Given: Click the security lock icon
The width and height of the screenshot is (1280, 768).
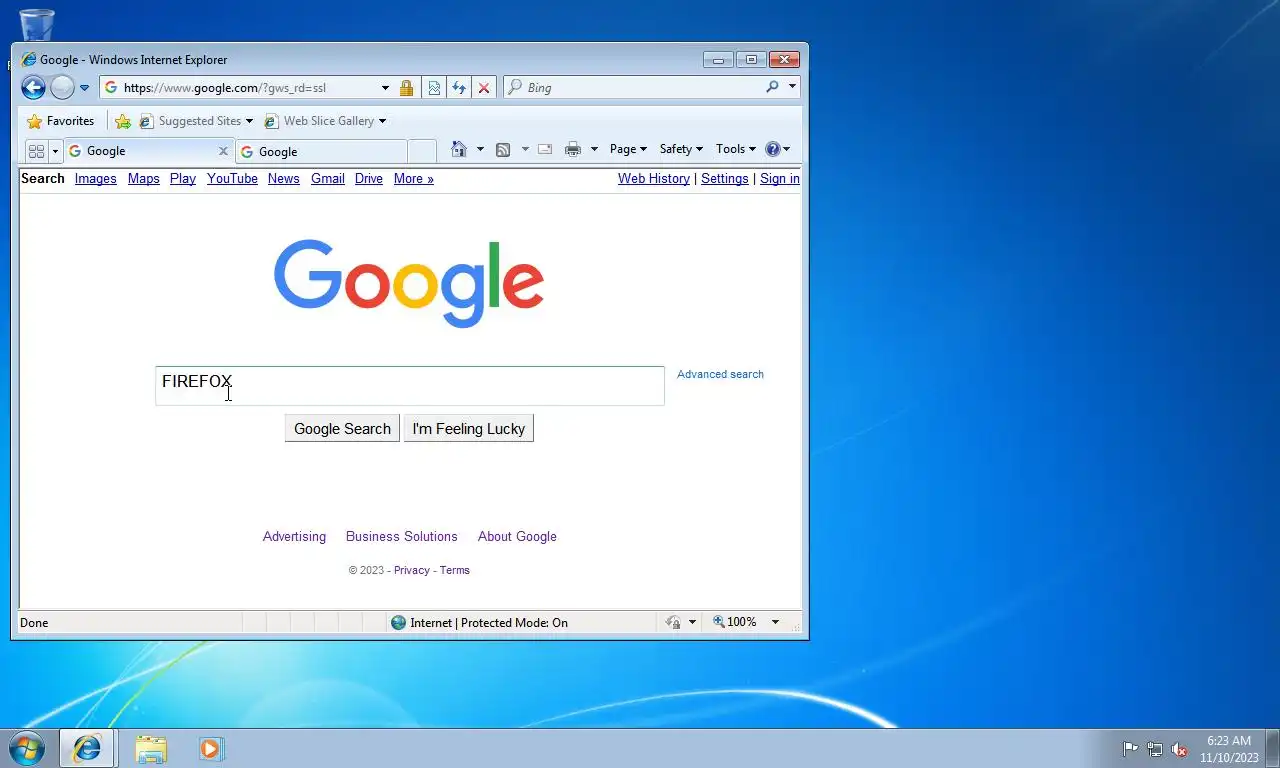Looking at the screenshot, I should [406, 88].
